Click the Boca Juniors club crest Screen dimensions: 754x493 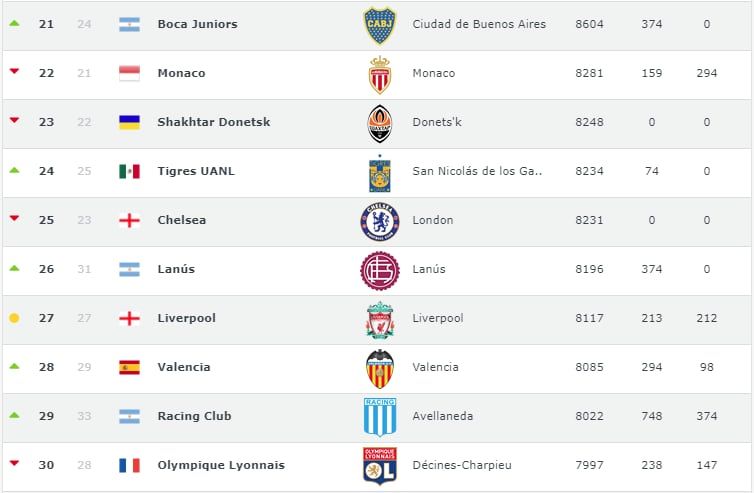(x=379, y=25)
